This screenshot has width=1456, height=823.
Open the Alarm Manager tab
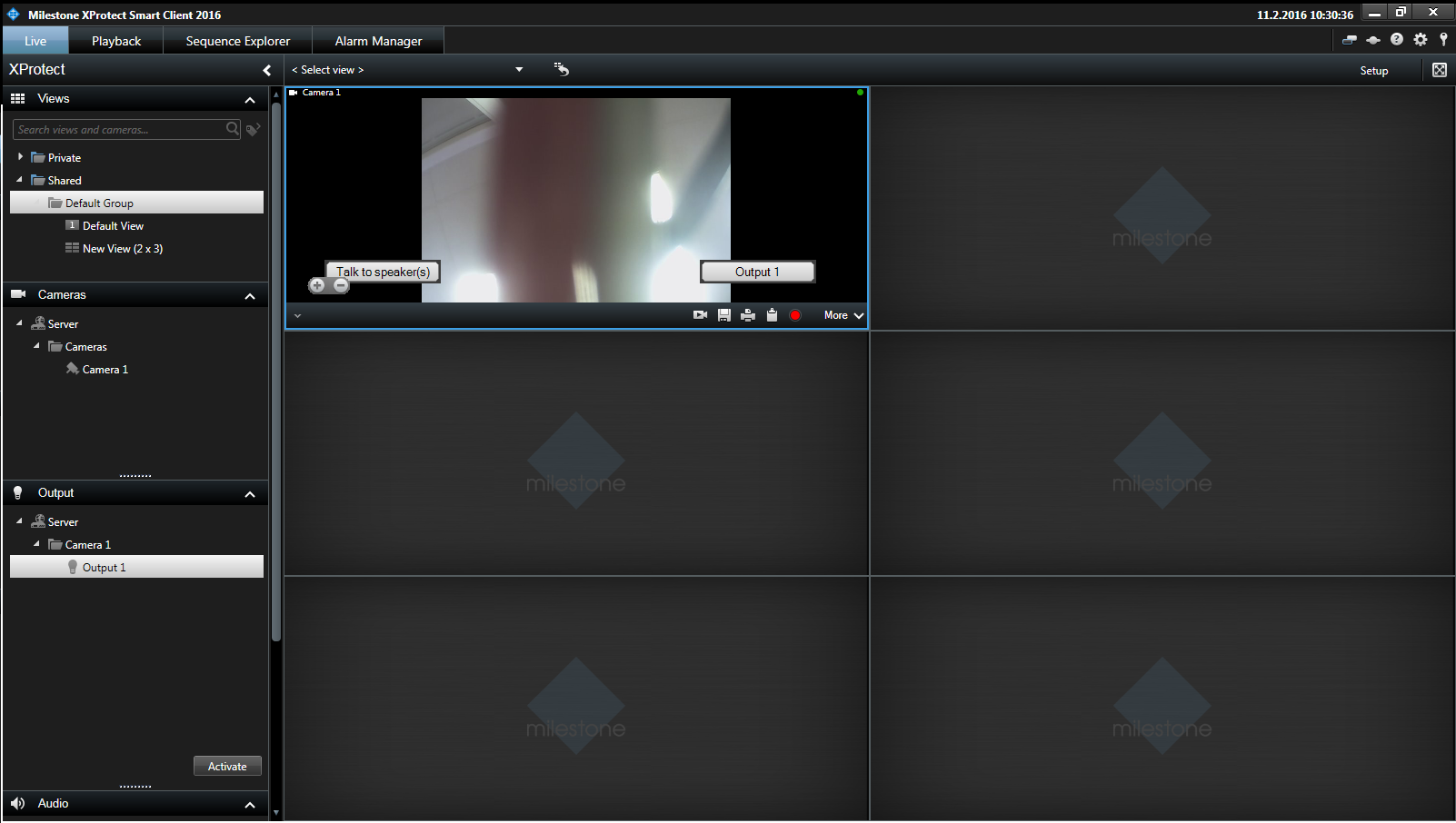[x=378, y=41]
